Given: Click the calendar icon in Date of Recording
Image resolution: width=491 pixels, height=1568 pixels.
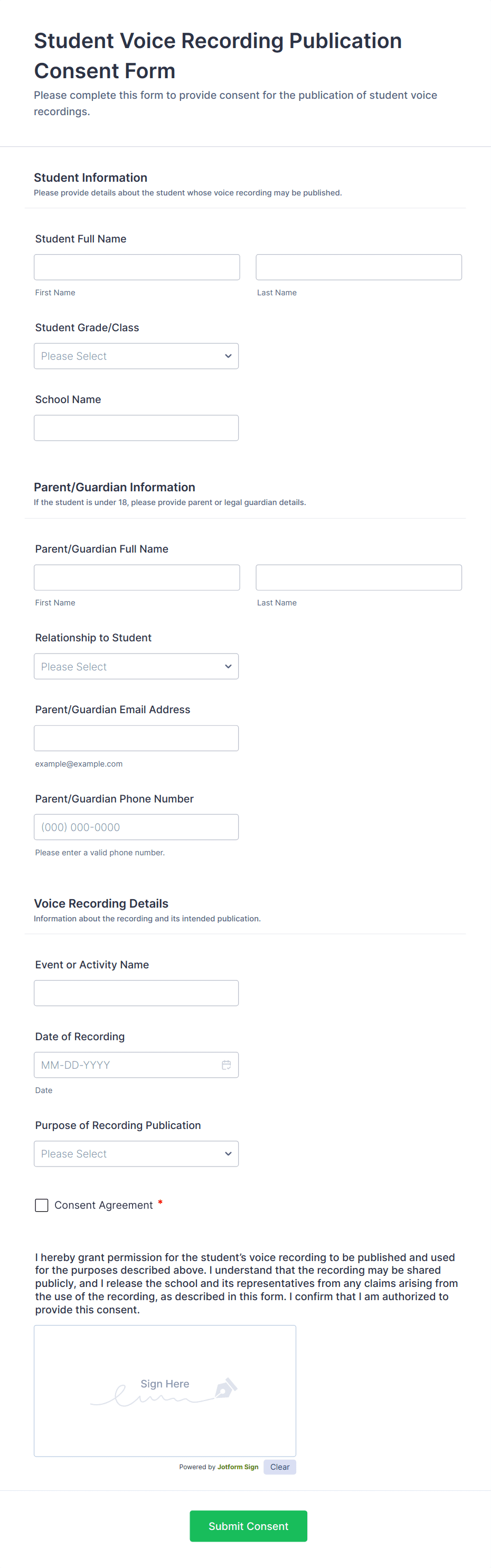Looking at the screenshot, I should (226, 1065).
